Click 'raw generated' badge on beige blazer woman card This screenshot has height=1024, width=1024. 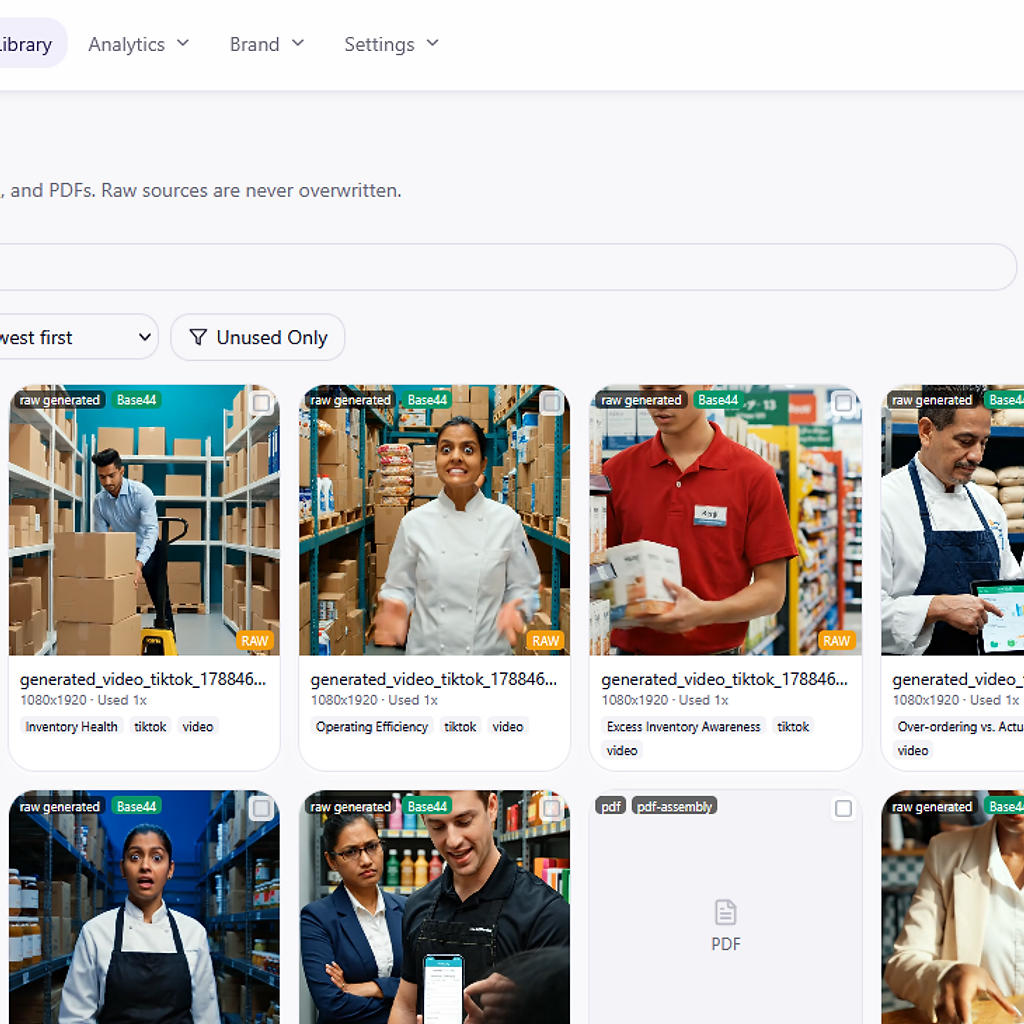click(933, 806)
